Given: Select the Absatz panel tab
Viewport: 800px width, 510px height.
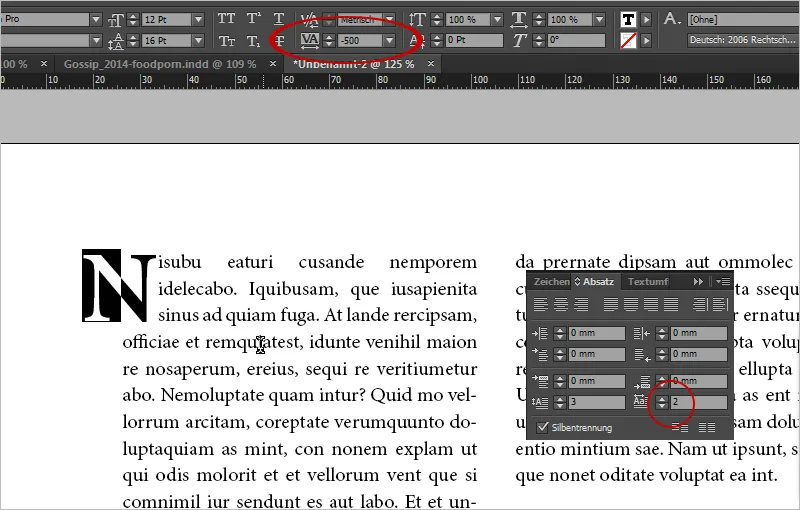Looking at the screenshot, I should coord(597,282).
